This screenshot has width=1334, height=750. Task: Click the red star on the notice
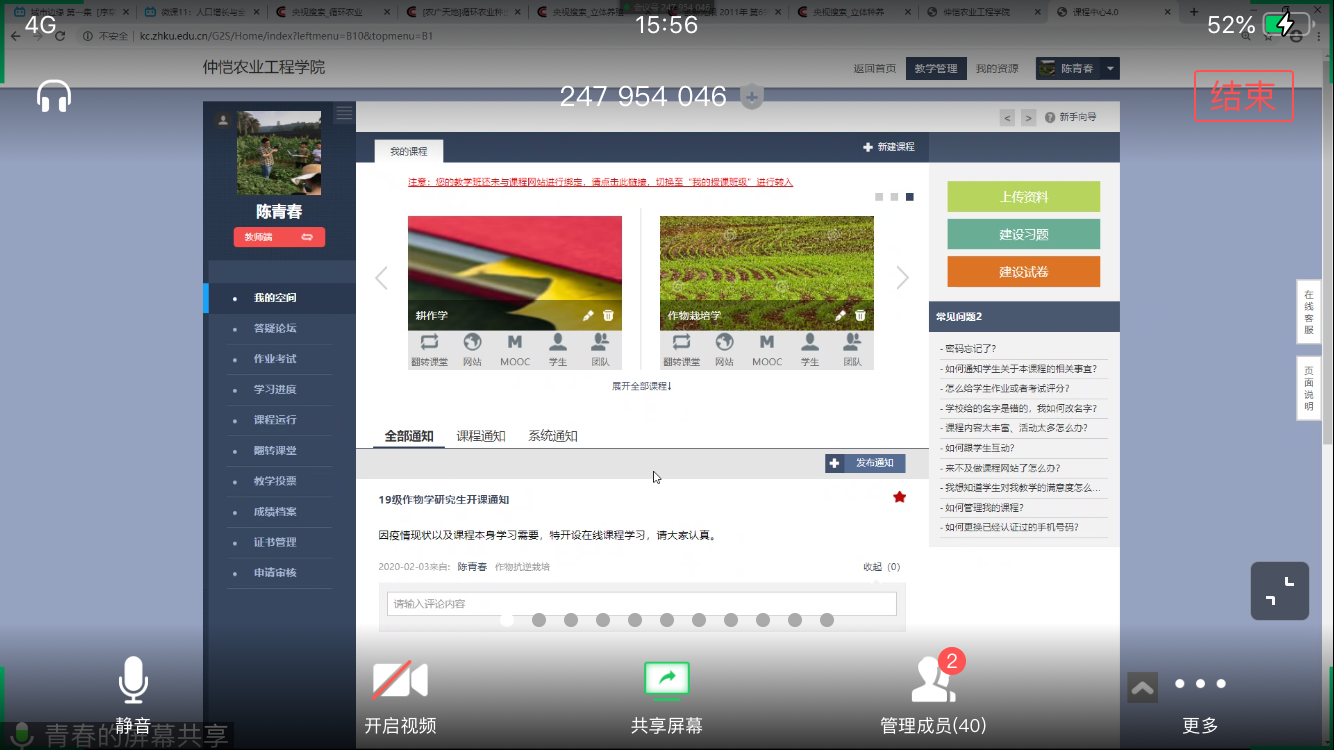coord(899,497)
